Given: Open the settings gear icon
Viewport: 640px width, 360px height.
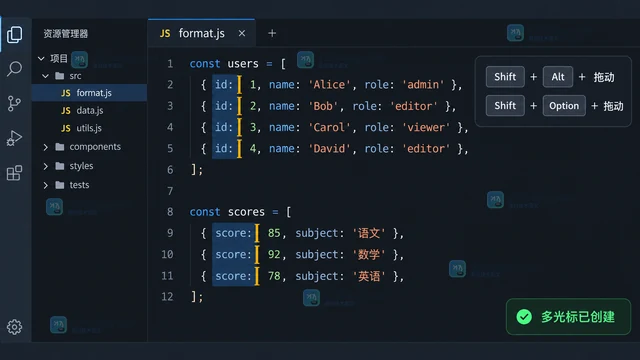Looking at the screenshot, I should (14, 327).
